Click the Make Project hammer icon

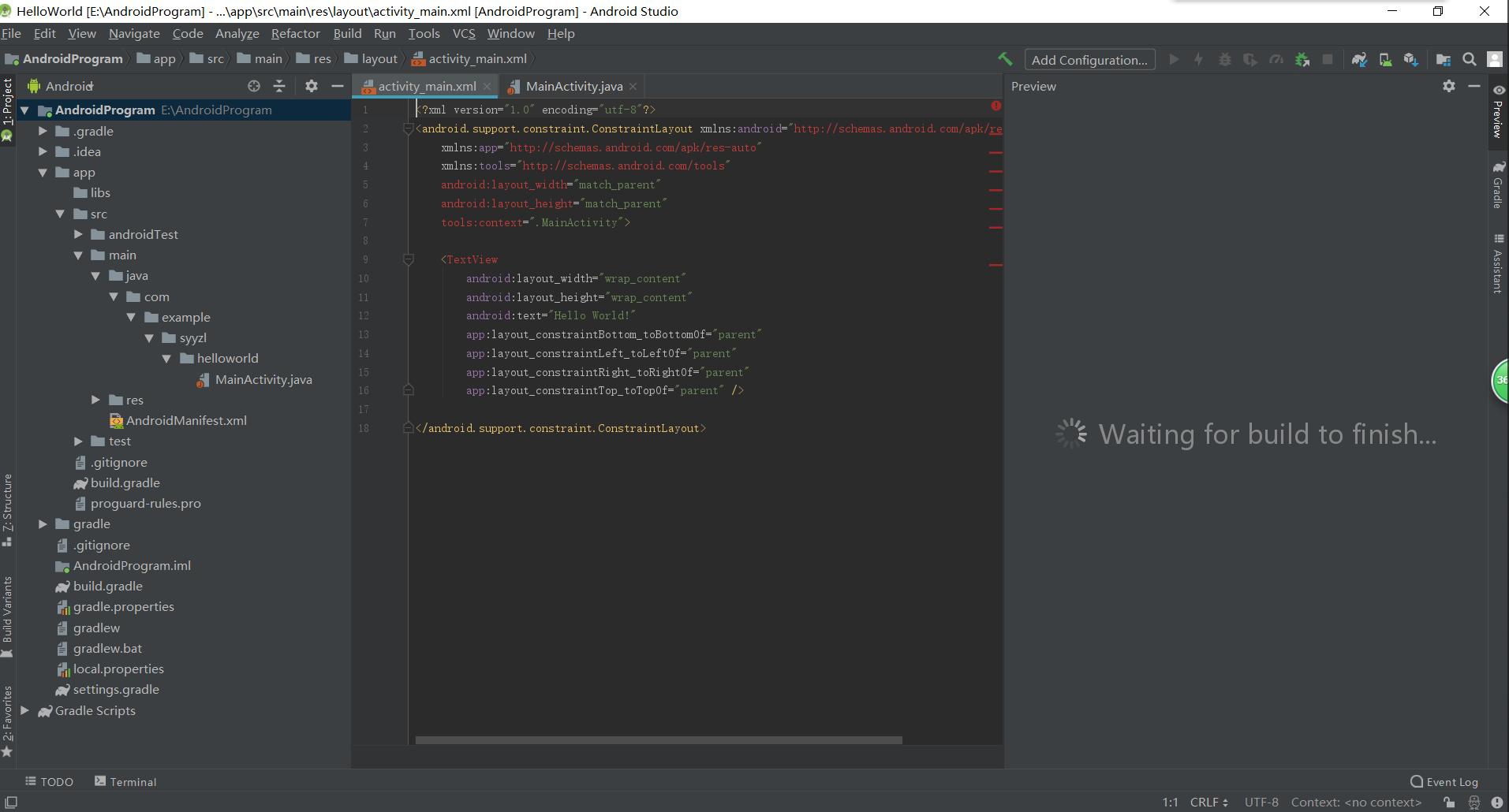pos(1005,59)
